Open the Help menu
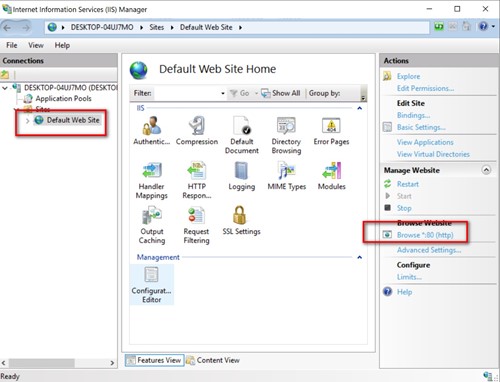This screenshot has height=382, width=500. pos(62,45)
